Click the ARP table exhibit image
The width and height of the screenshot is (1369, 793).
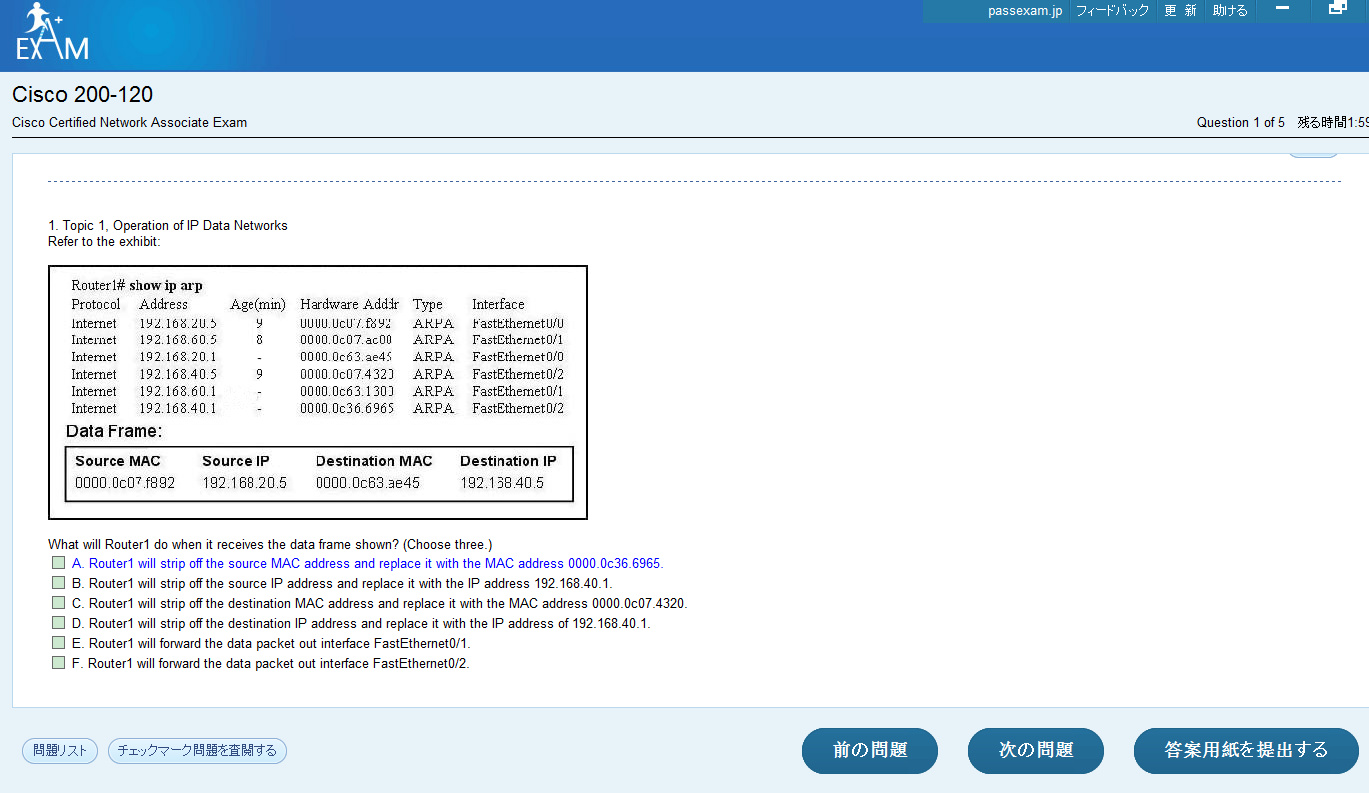pyautogui.click(x=318, y=392)
